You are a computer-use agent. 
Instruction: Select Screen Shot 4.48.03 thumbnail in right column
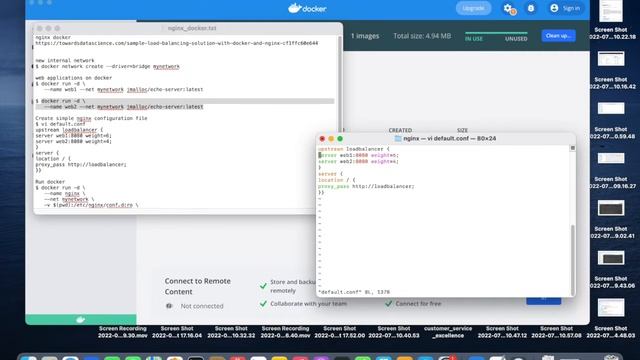[x=611, y=308]
